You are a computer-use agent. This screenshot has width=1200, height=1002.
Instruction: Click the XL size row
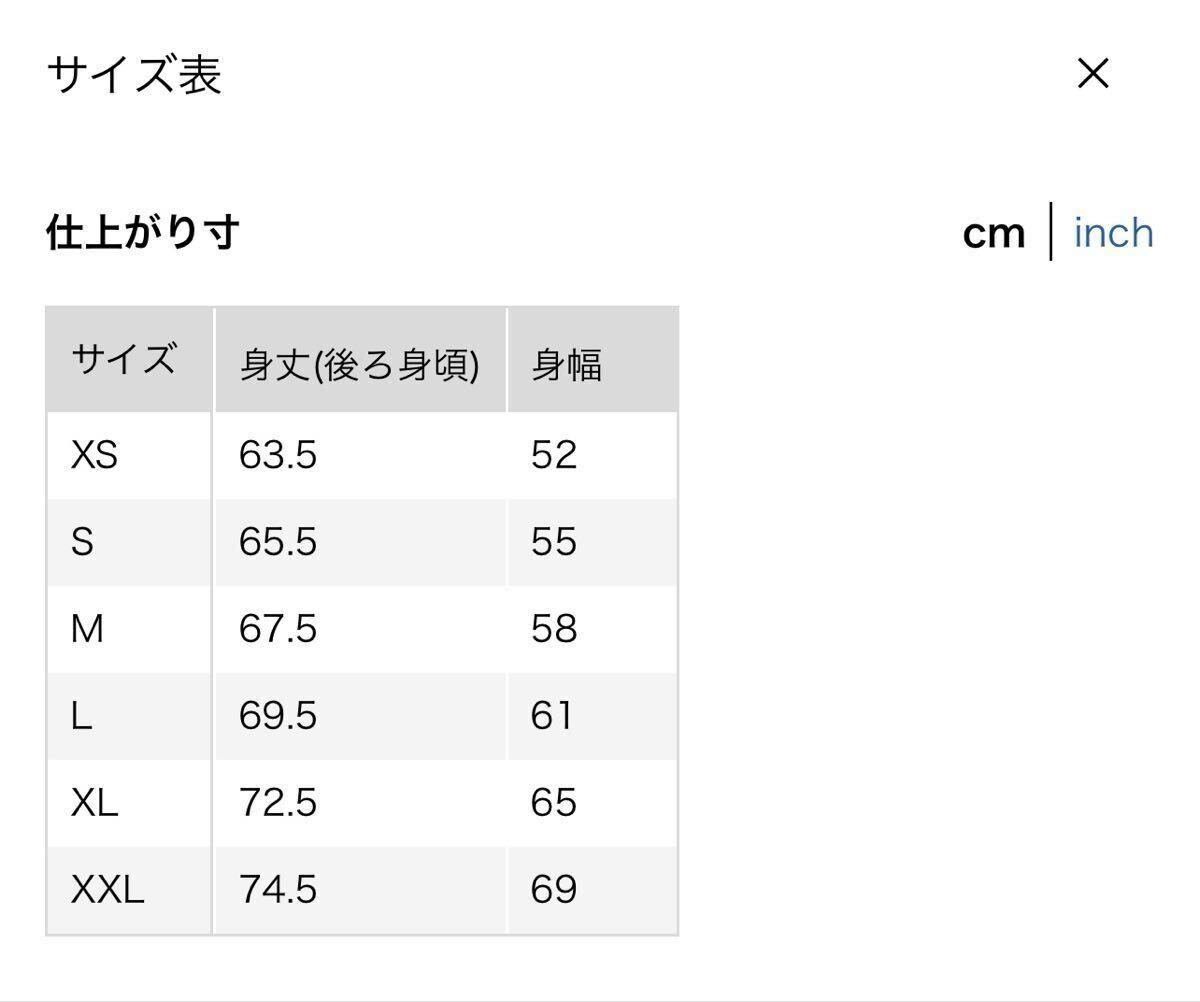point(95,802)
